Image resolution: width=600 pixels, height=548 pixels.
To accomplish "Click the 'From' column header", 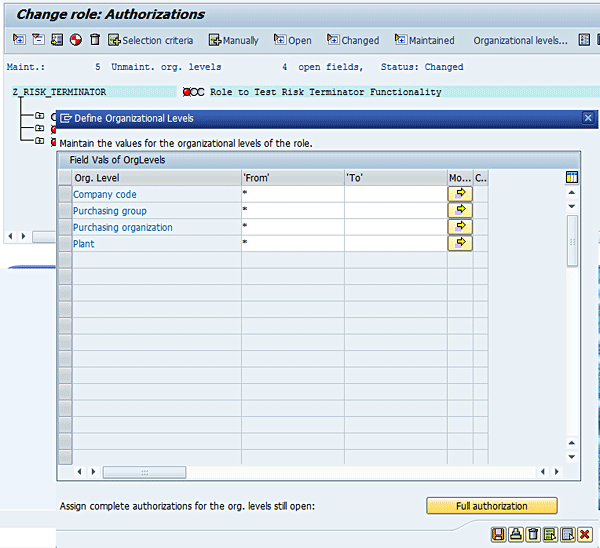I will 293,178.
